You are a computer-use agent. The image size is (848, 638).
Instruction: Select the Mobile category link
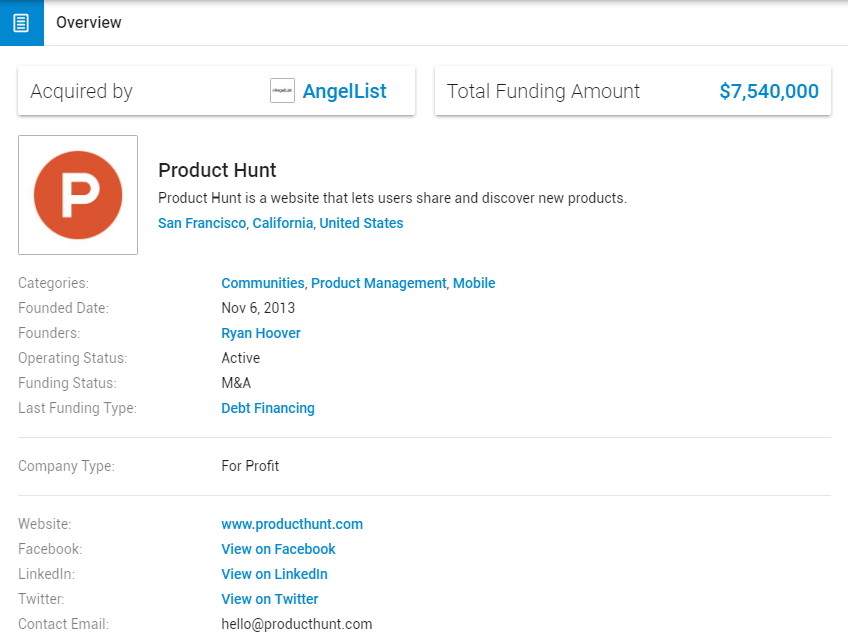click(474, 283)
